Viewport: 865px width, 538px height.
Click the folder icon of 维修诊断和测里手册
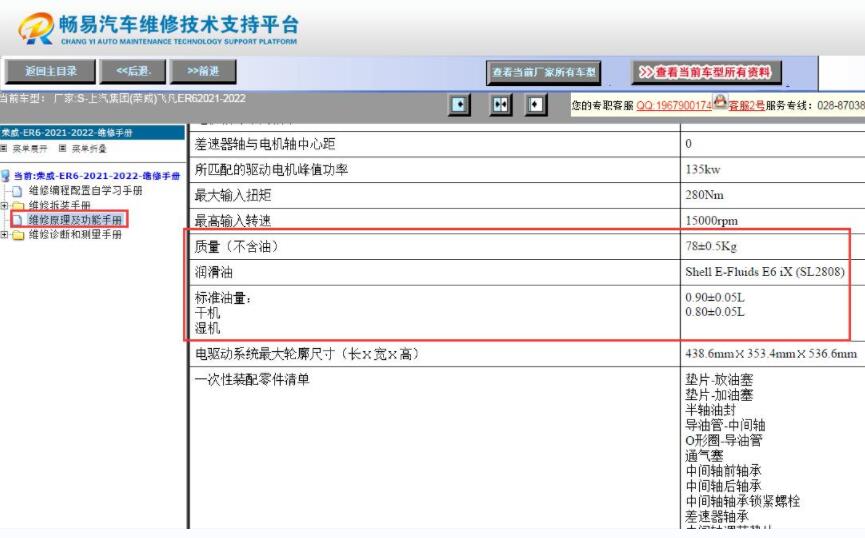pos(18,235)
